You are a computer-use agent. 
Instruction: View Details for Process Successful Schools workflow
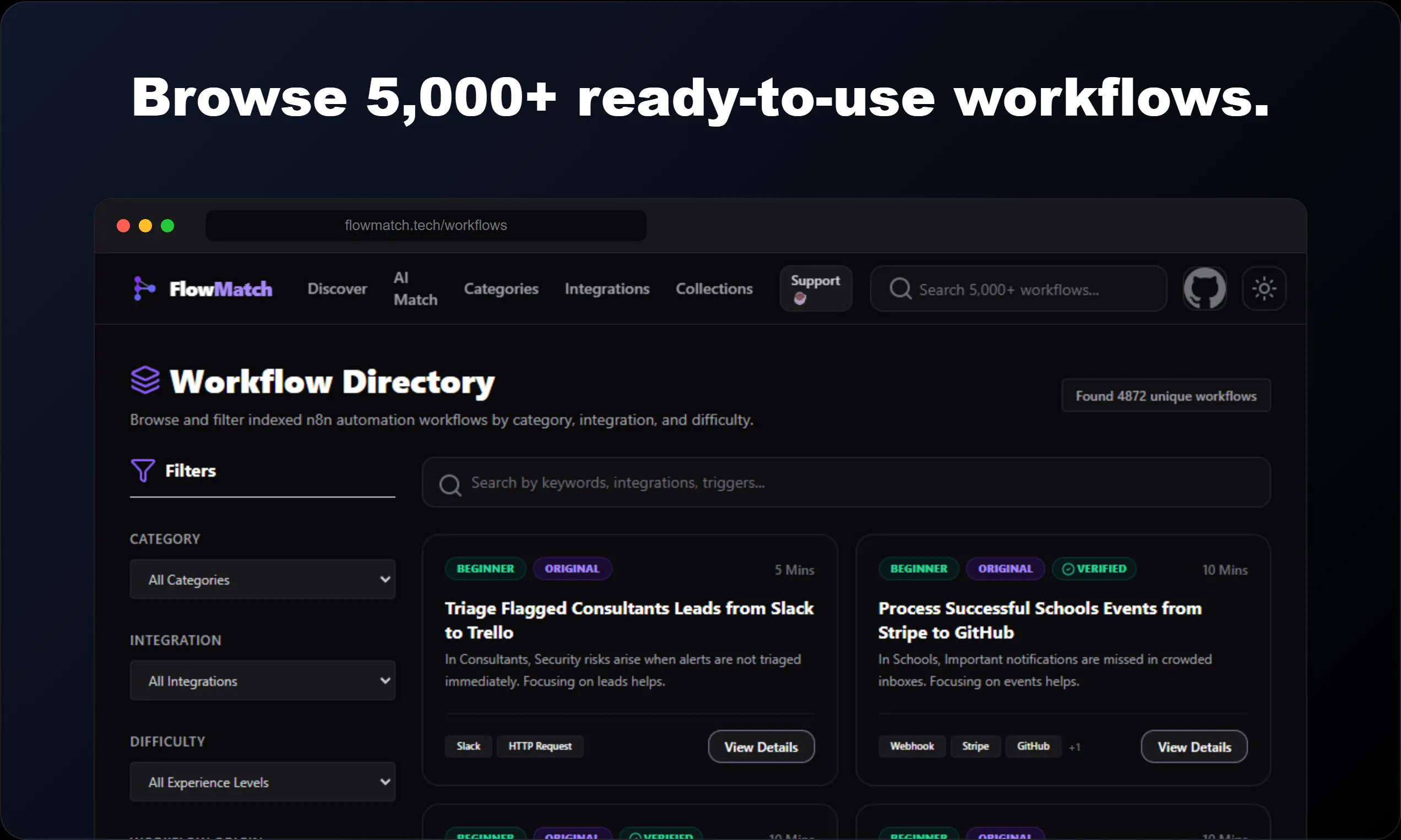(x=1194, y=746)
